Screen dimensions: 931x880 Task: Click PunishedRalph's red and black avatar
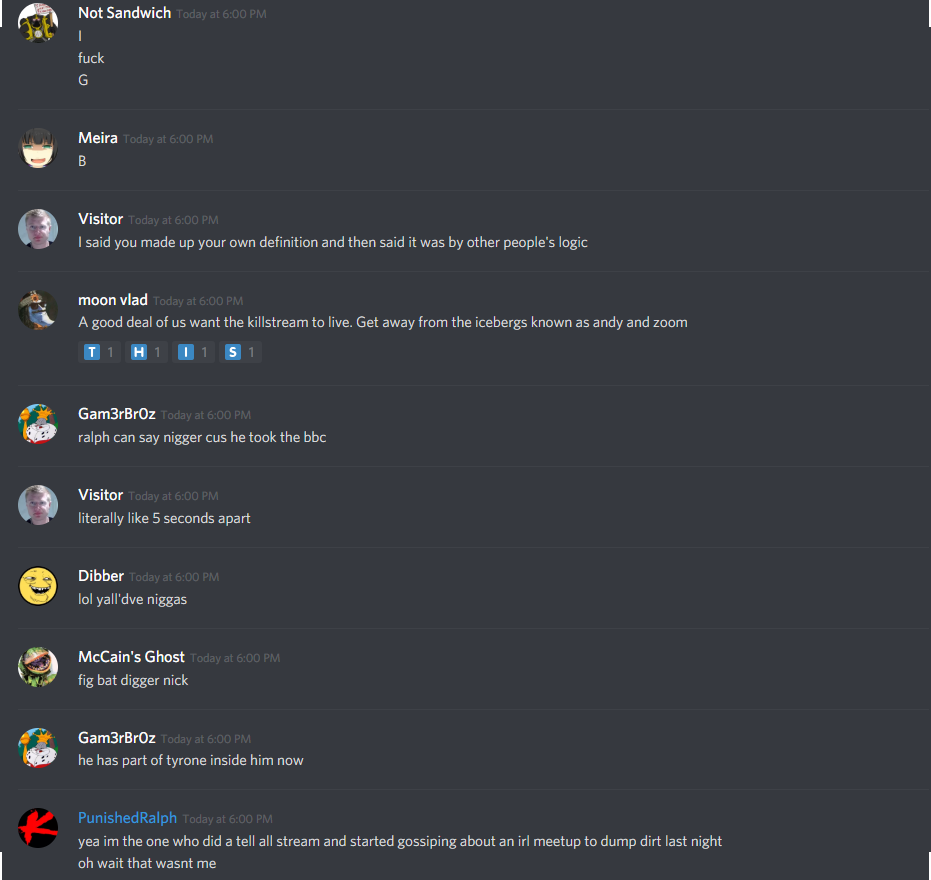(x=38, y=828)
